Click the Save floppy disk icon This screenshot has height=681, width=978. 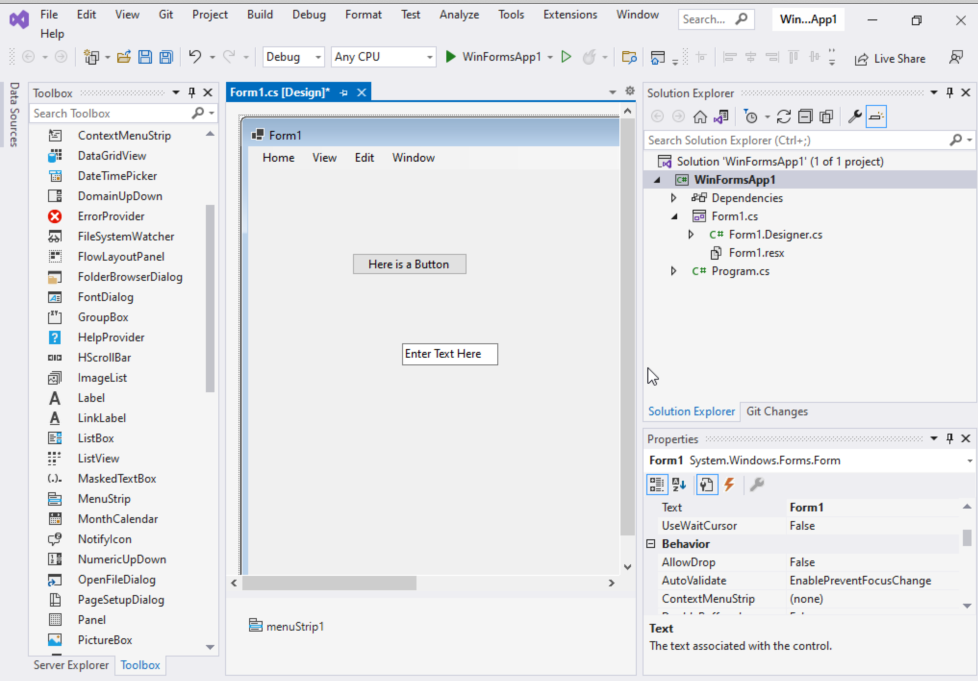point(145,57)
